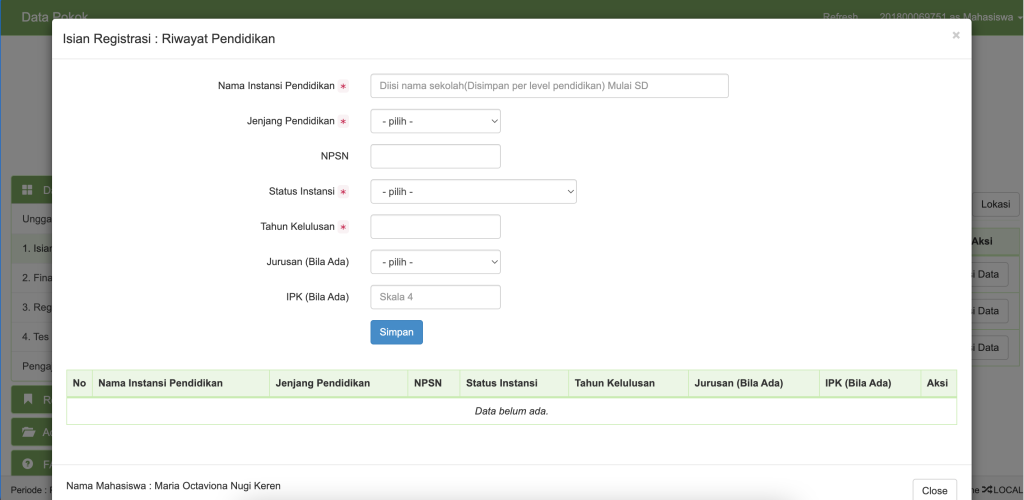Click the Tahun Kelulusan column header

[614, 383]
